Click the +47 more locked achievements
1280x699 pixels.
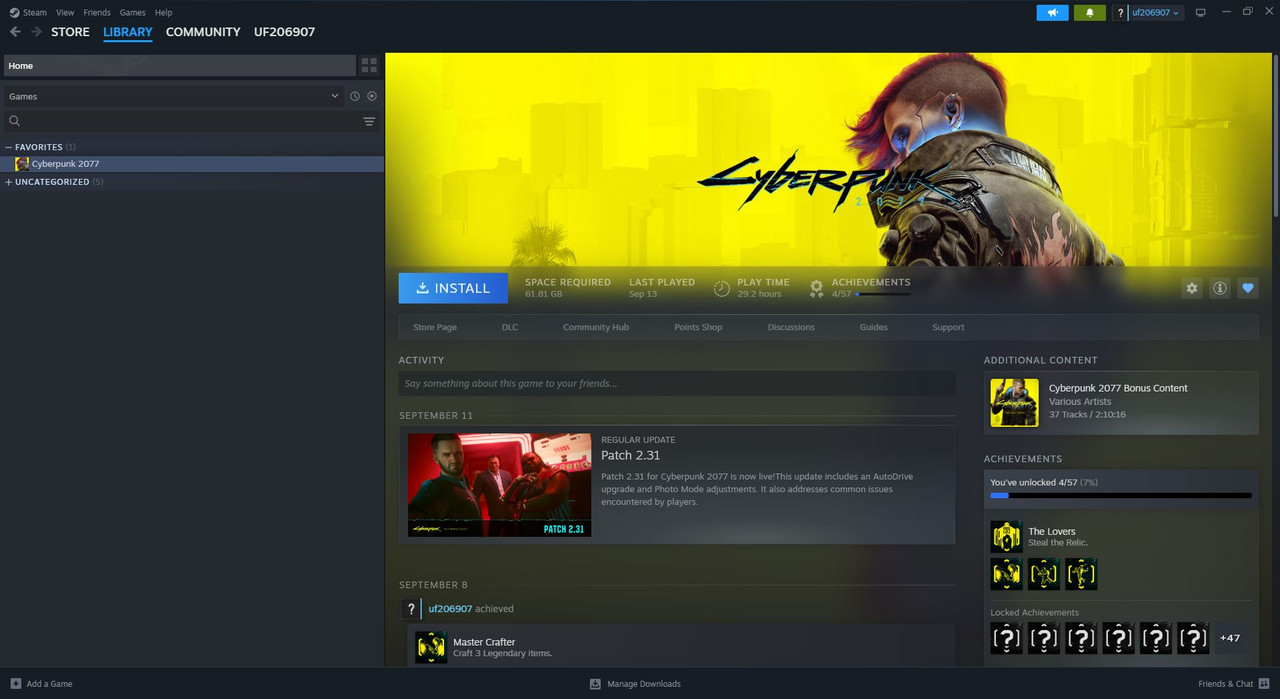1230,638
